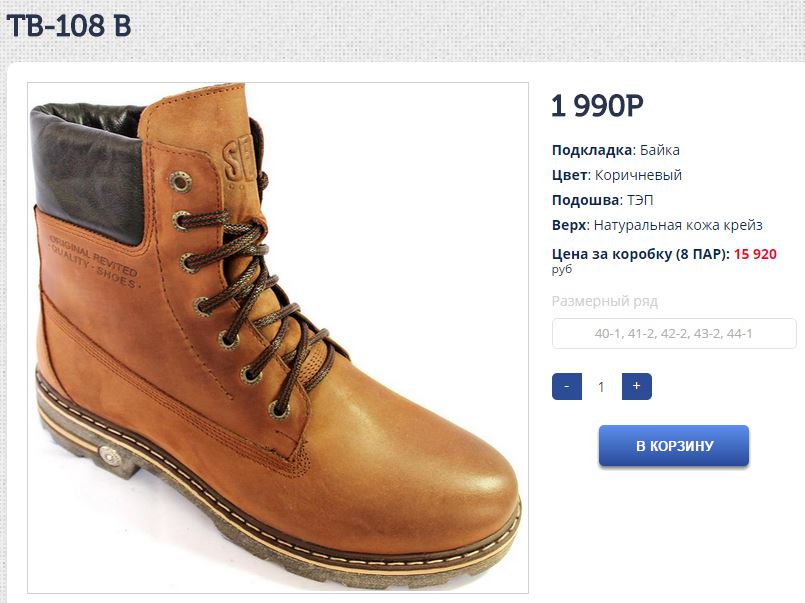The image size is (805, 603).
Task: Click the brown boot product image
Action: [278, 338]
